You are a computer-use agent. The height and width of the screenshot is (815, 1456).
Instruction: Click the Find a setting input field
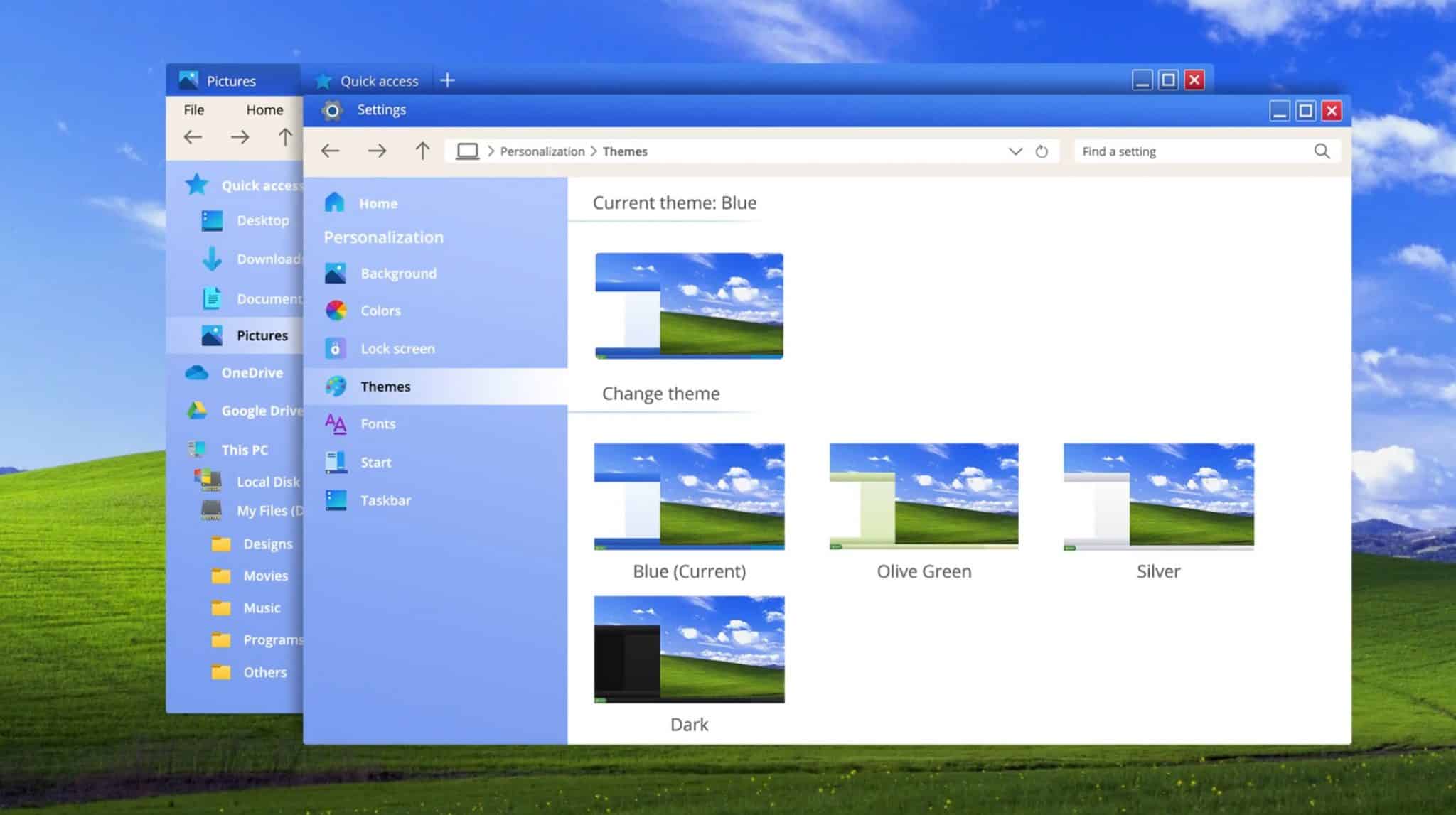click(x=1173, y=151)
